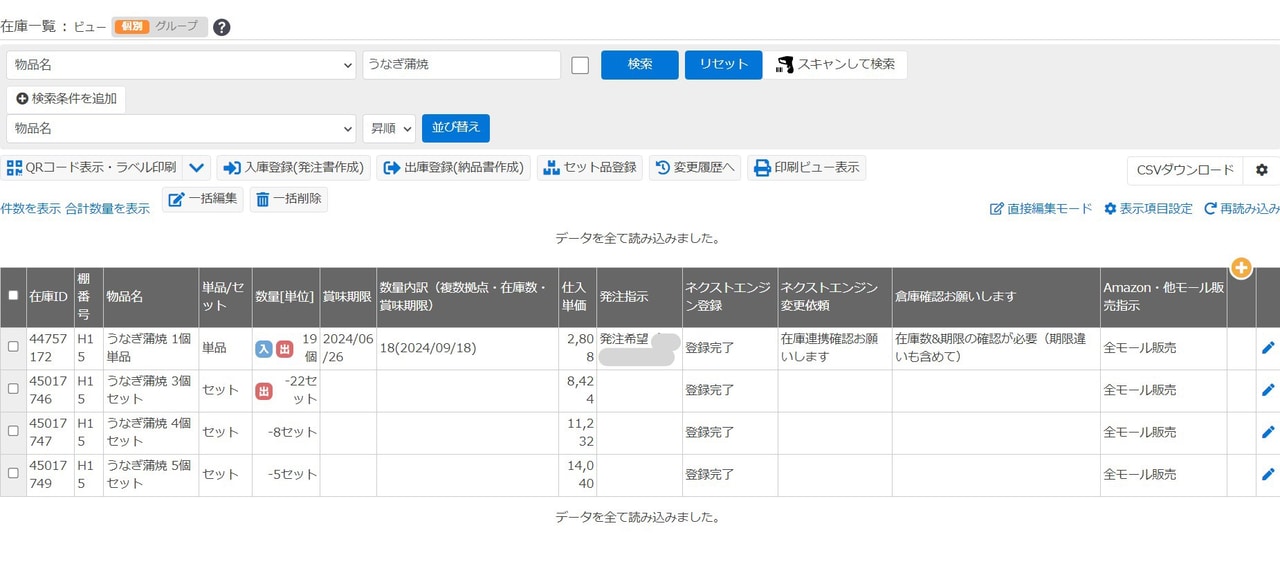
Task: Click the orange plus add column icon
Action: pos(1241,268)
